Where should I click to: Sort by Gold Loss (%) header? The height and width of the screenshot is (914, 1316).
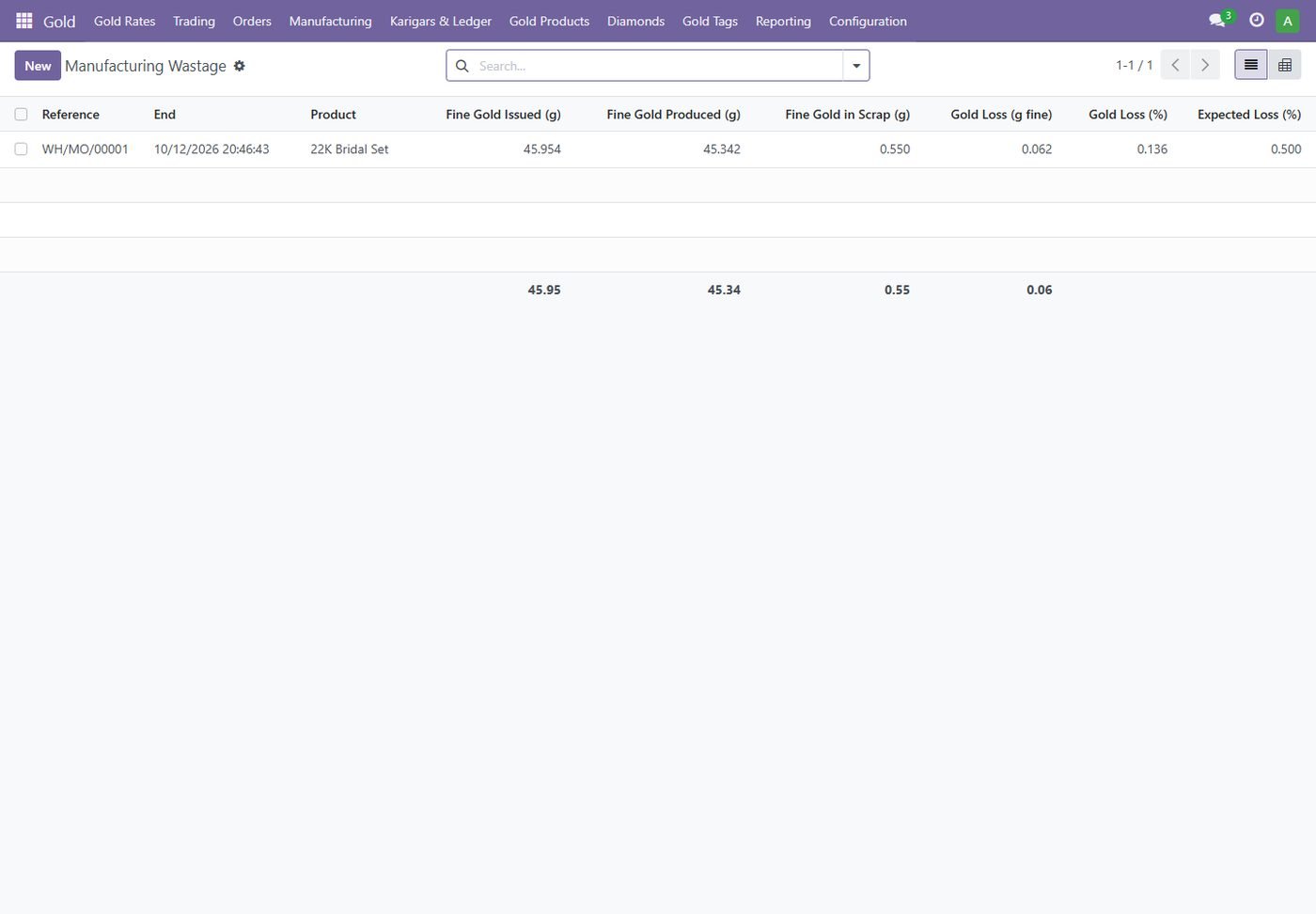coord(1128,115)
